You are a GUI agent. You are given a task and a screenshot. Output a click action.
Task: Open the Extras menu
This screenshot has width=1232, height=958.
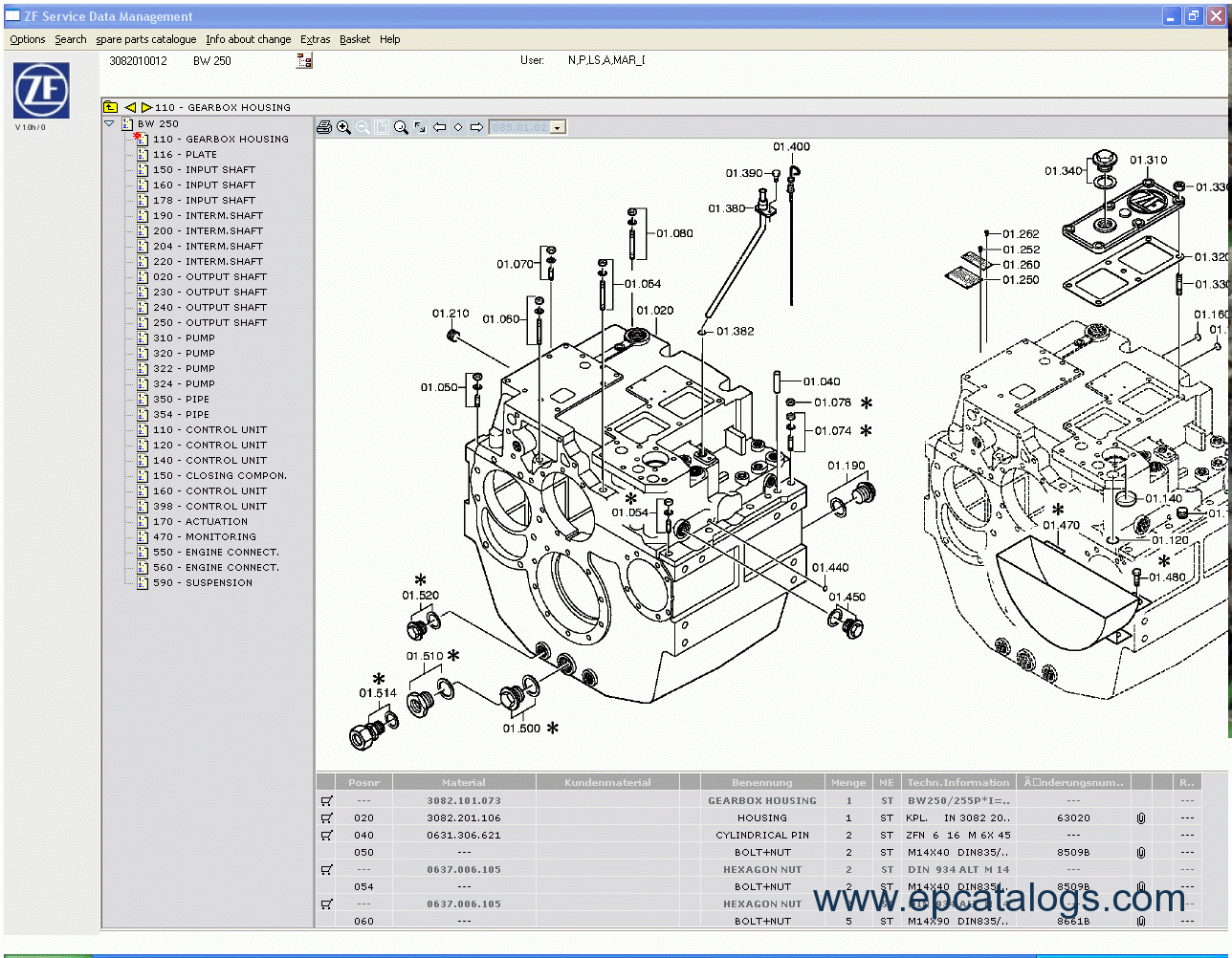point(316,39)
